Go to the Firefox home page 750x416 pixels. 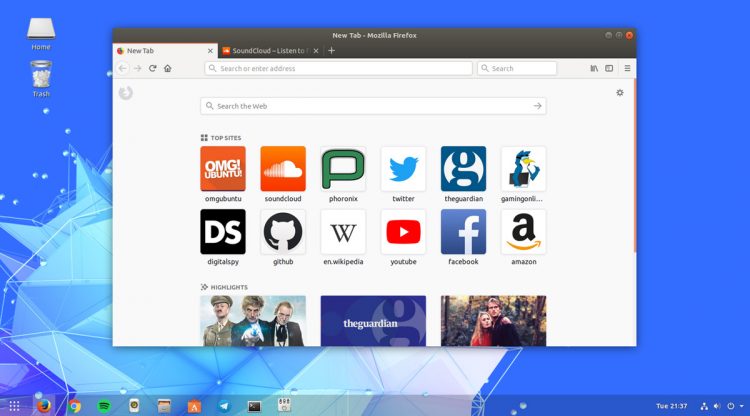(x=167, y=68)
